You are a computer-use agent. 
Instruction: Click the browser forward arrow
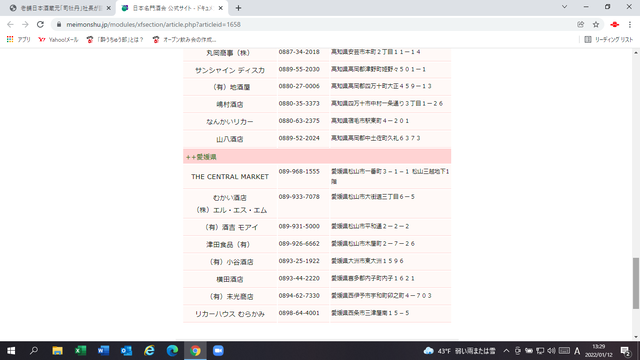click(25, 24)
